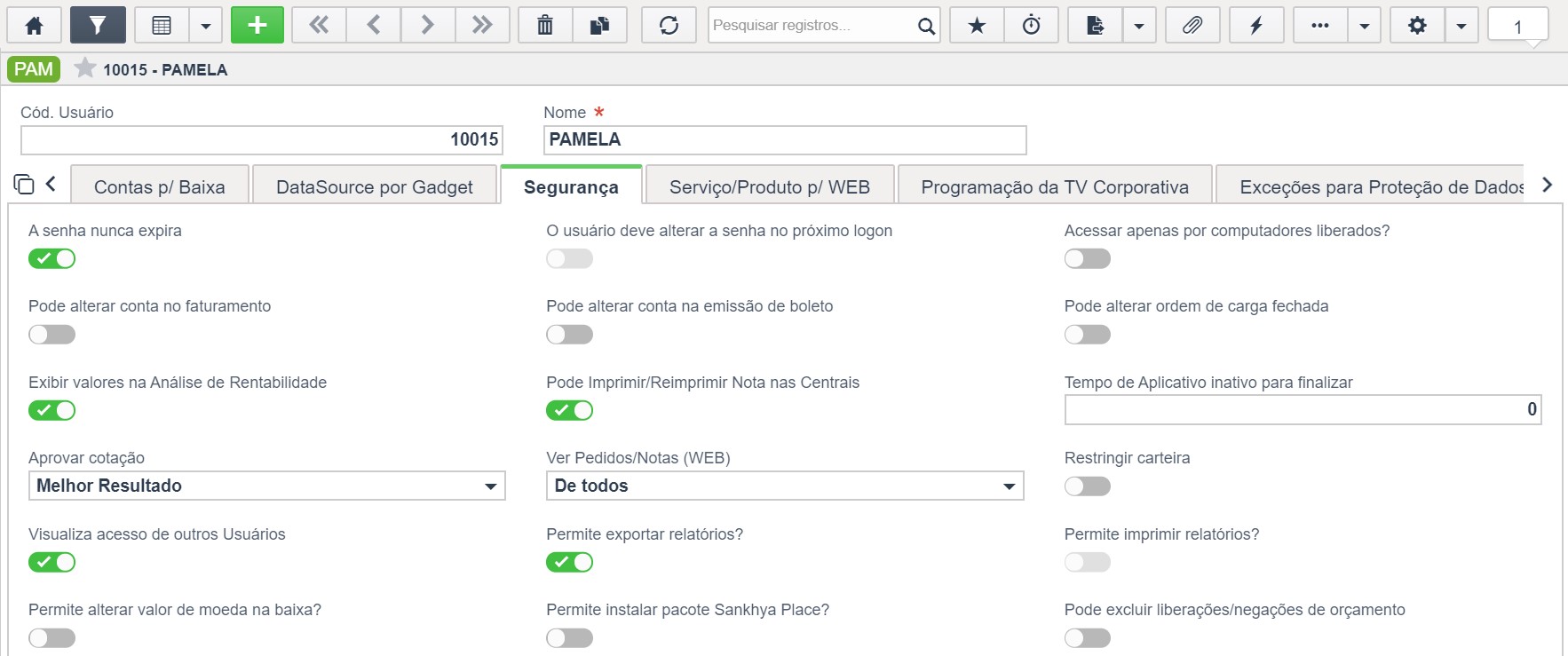
Task: Open the settings gear dropdown arrow
Action: point(1461,26)
